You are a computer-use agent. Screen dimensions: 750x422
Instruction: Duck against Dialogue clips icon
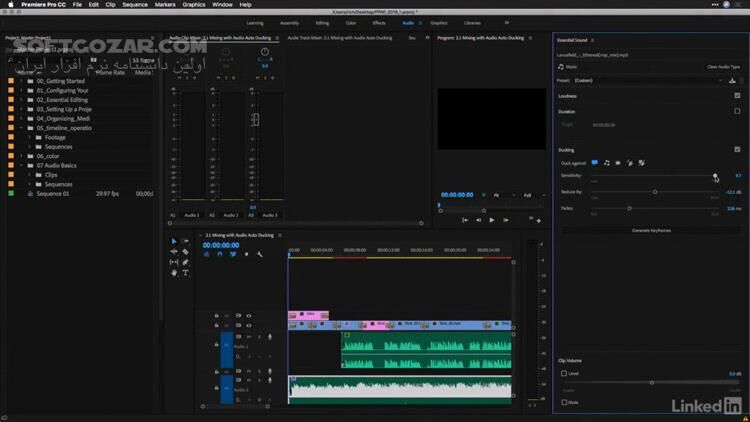pyautogui.click(x=595, y=163)
